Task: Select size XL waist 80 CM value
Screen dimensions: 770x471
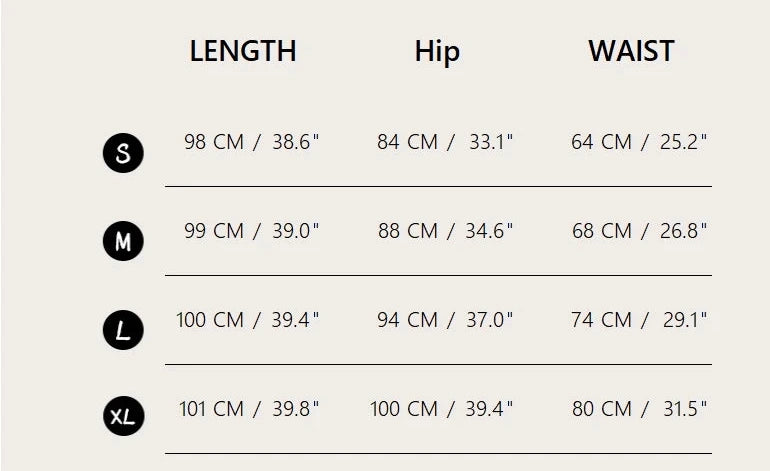Action: tap(602, 409)
